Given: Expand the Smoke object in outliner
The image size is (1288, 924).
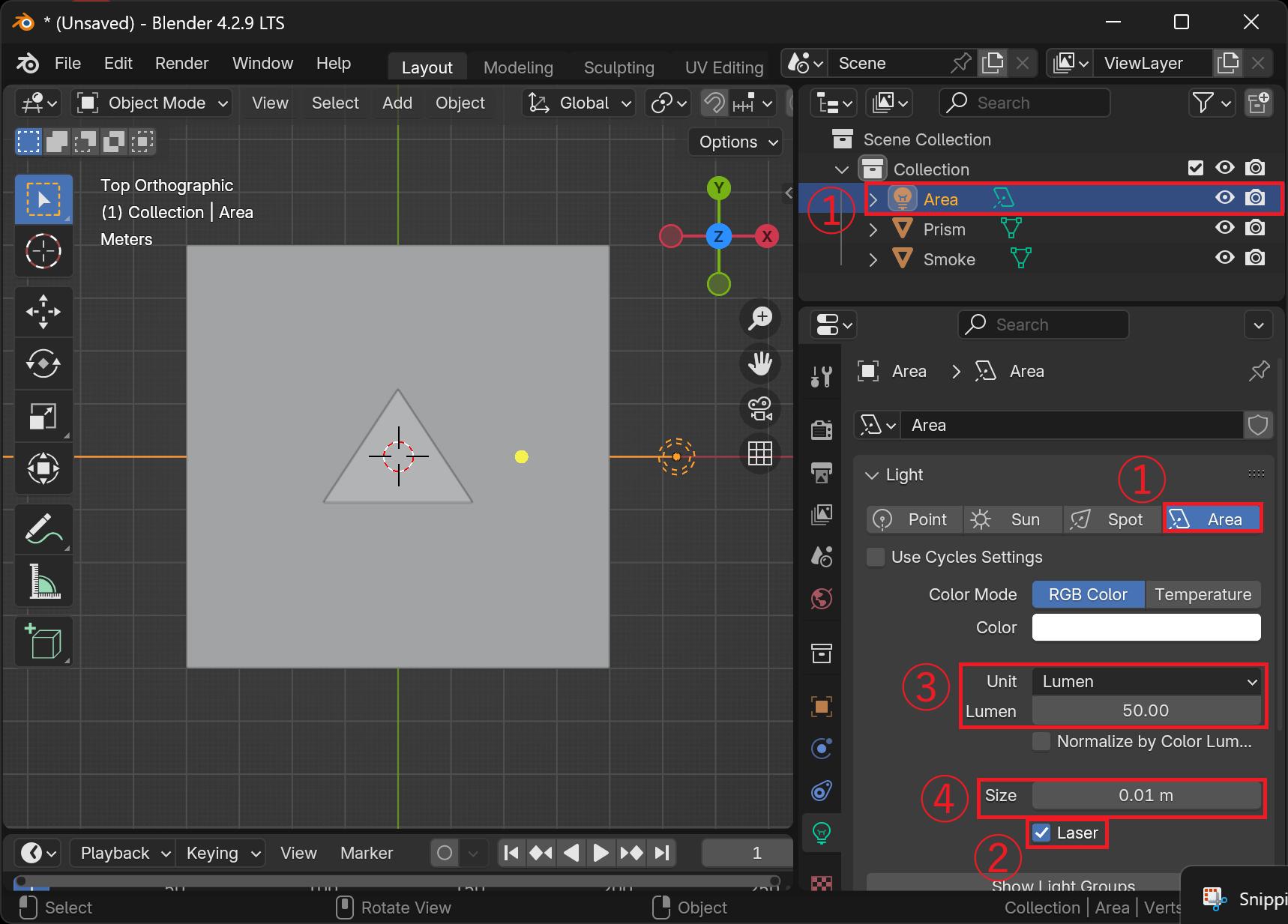Looking at the screenshot, I should coord(873,260).
